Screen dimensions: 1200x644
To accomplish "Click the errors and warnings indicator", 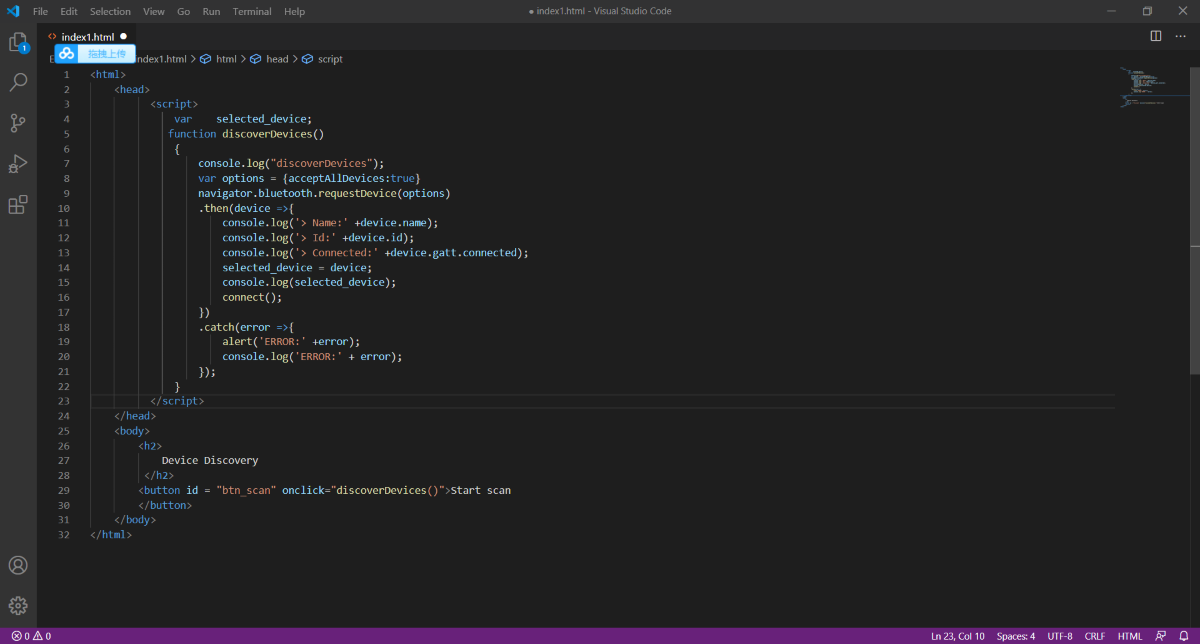I will 31,636.
